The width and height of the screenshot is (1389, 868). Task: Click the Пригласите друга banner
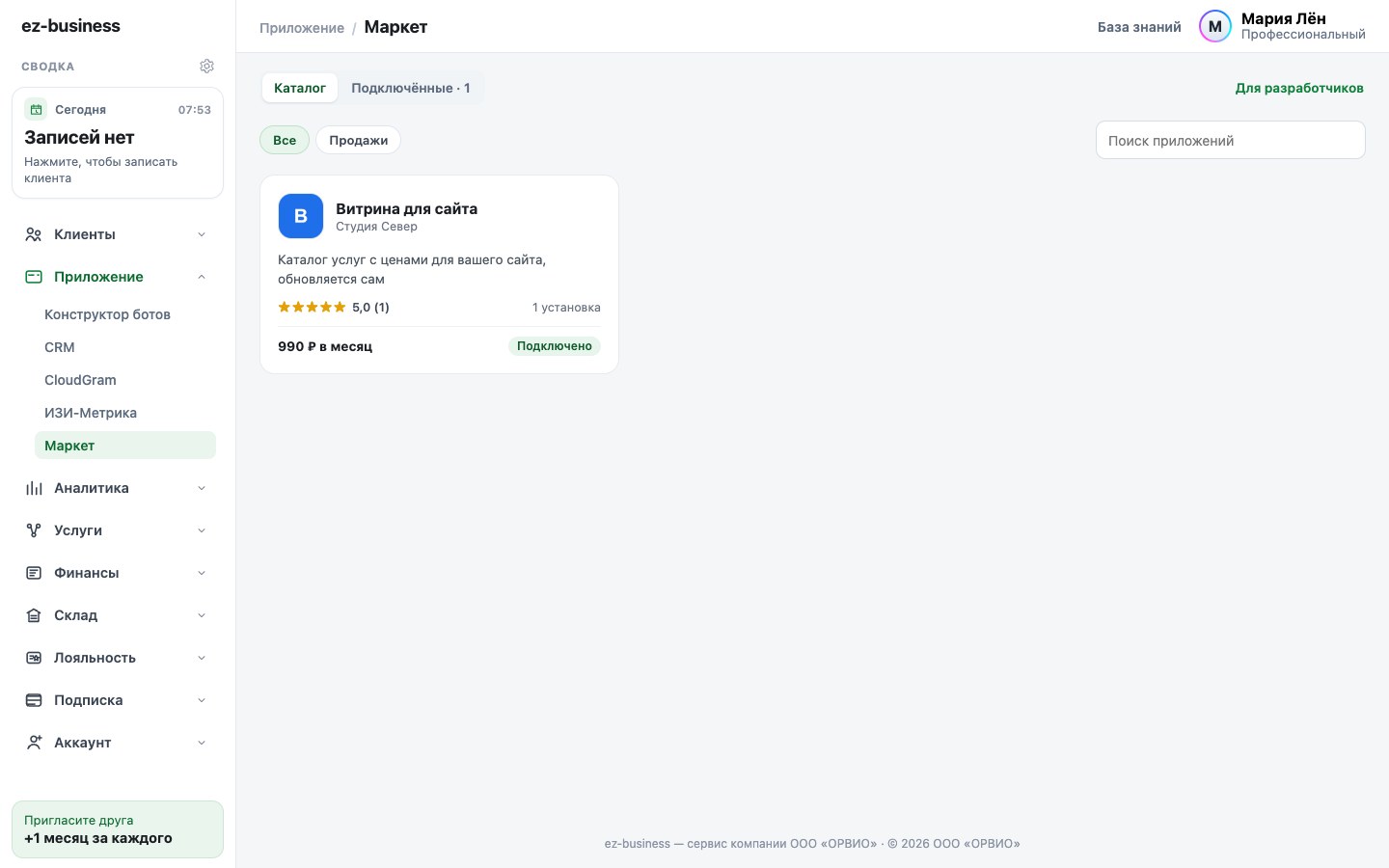[118, 829]
